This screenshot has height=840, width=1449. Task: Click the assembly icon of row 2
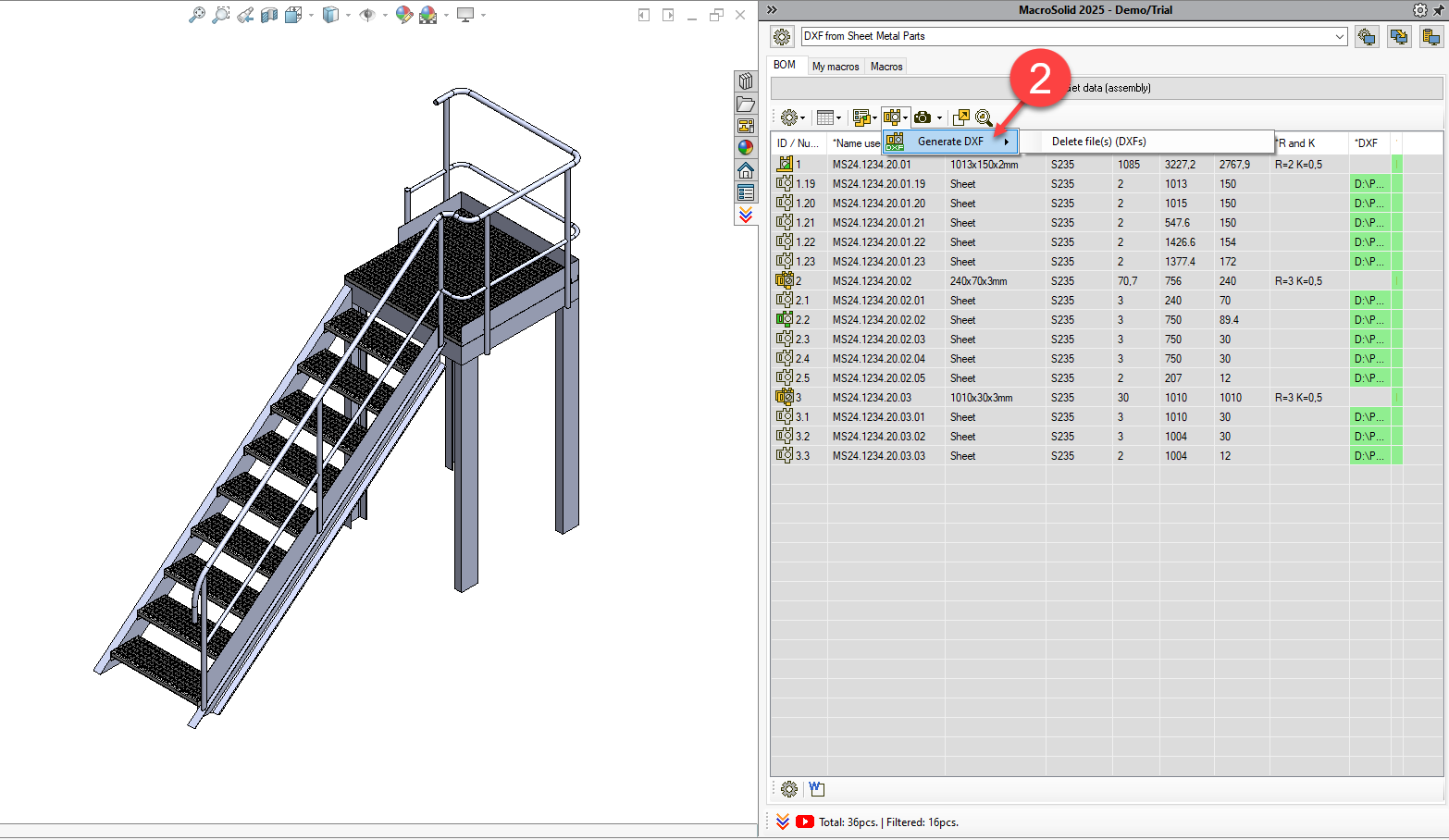pos(785,280)
